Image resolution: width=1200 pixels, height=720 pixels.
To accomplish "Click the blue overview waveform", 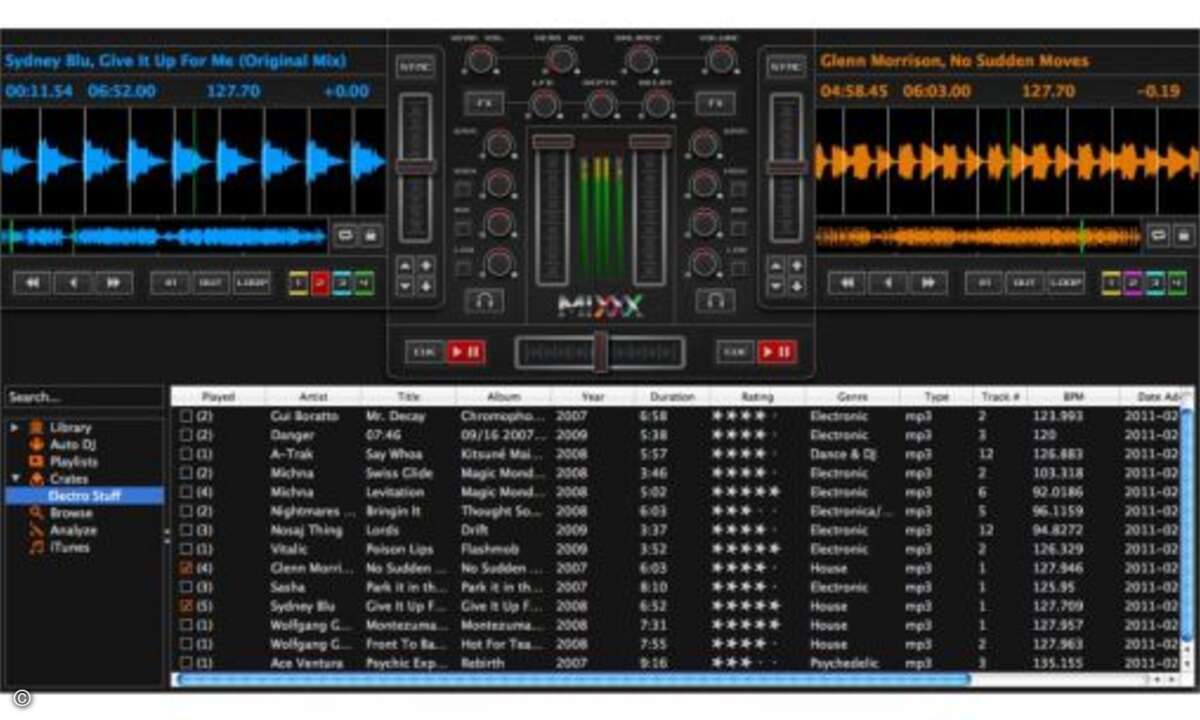I will pos(165,237).
